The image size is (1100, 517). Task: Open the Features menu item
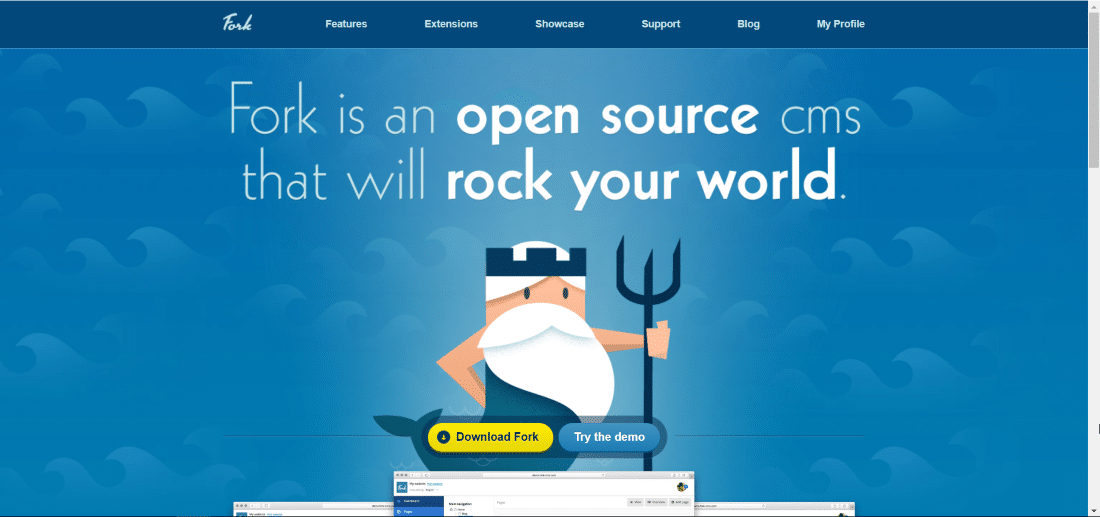coord(346,24)
